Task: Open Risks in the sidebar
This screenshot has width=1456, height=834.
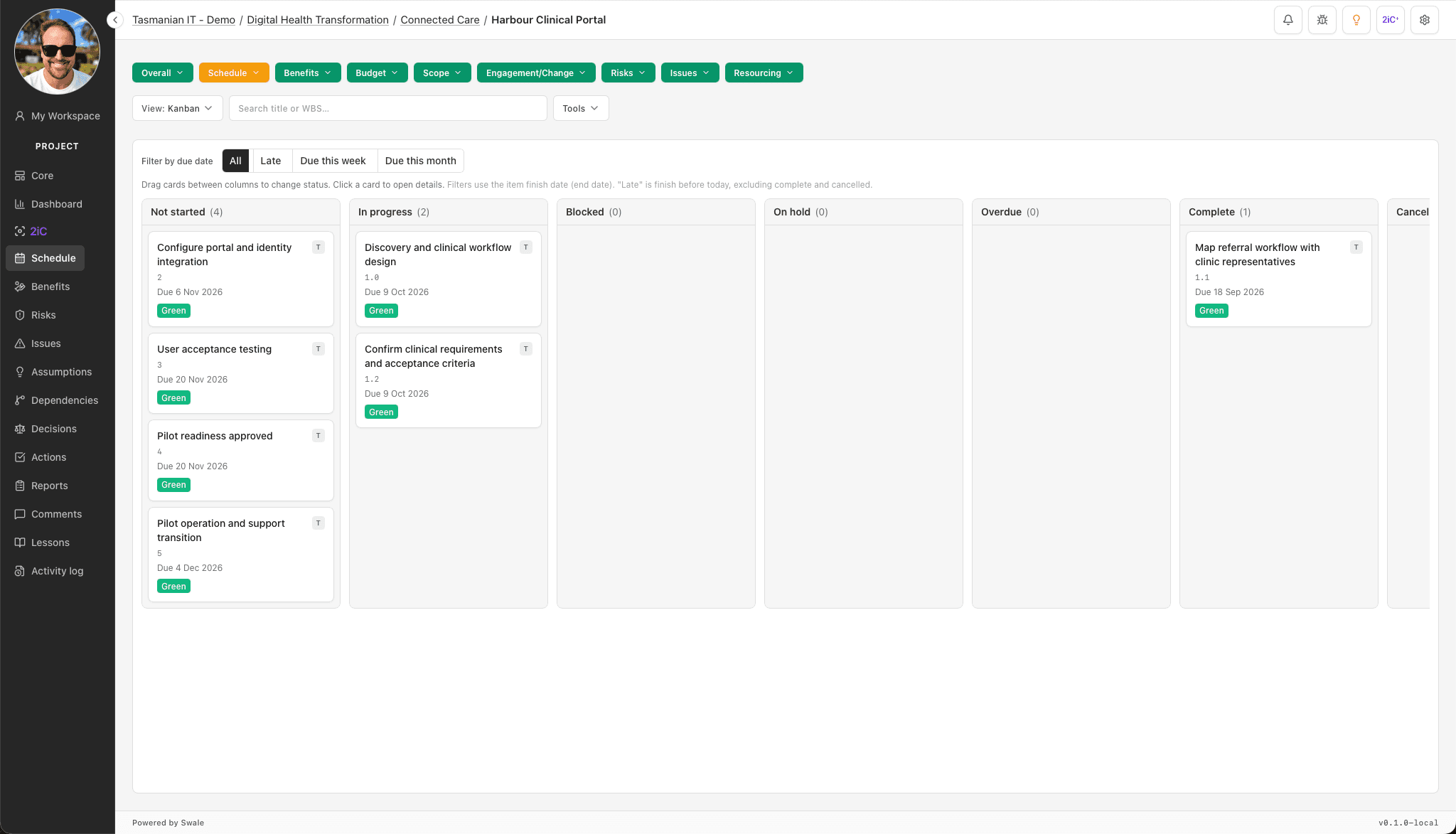Action: (35, 315)
